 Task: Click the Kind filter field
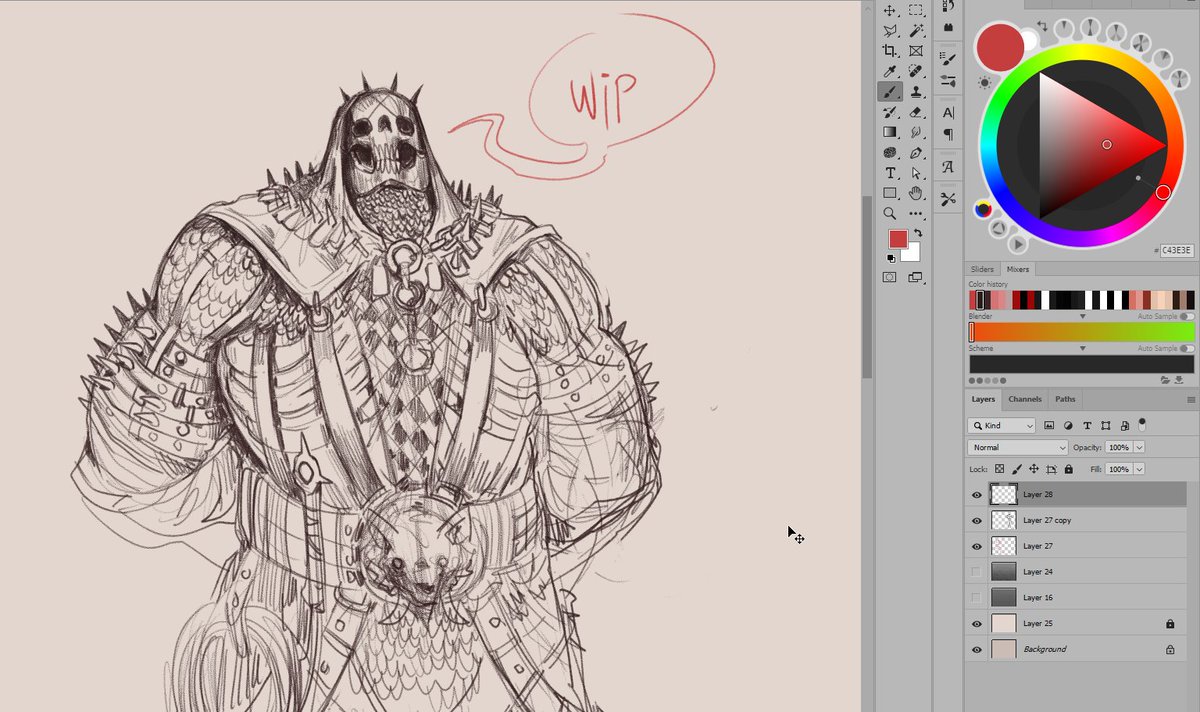(1000, 425)
